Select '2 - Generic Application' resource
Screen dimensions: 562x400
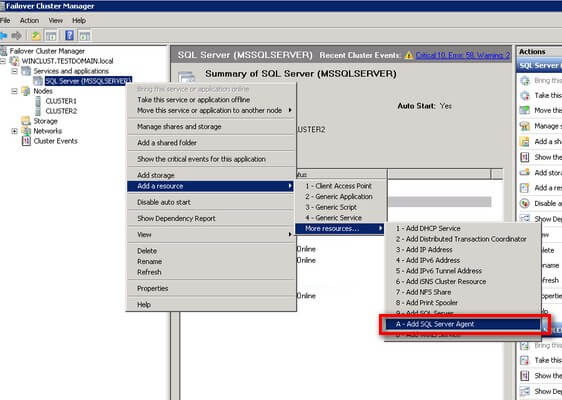pos(340,197)
